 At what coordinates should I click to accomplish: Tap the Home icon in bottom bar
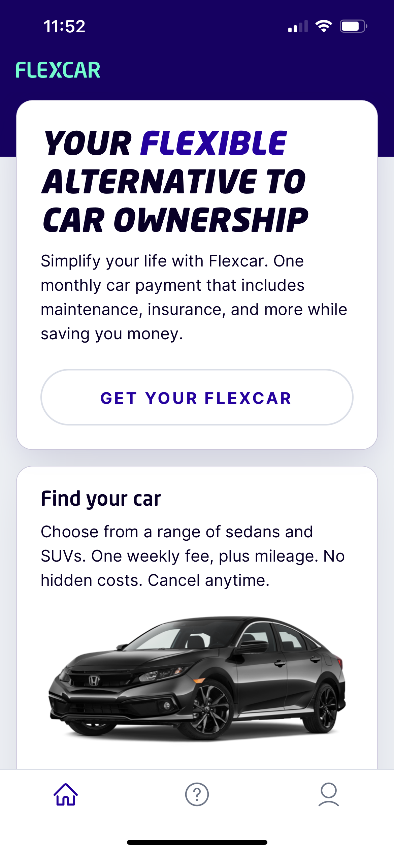click(x=66, y=795)
